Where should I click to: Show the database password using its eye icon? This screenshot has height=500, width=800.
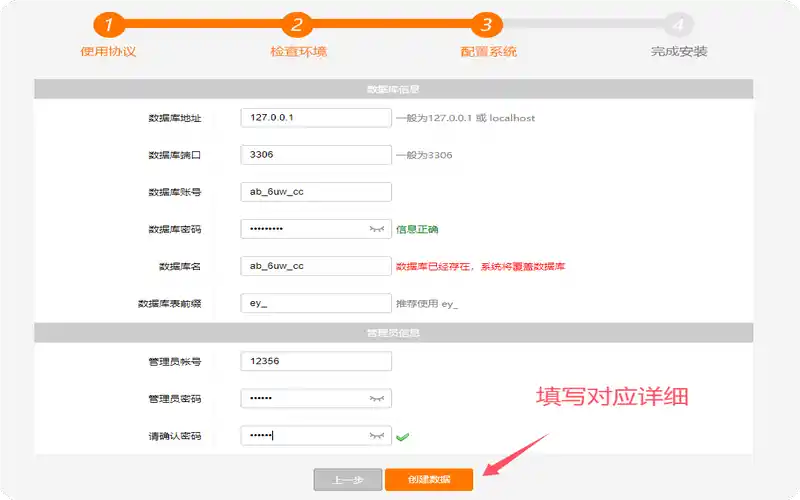377,229
